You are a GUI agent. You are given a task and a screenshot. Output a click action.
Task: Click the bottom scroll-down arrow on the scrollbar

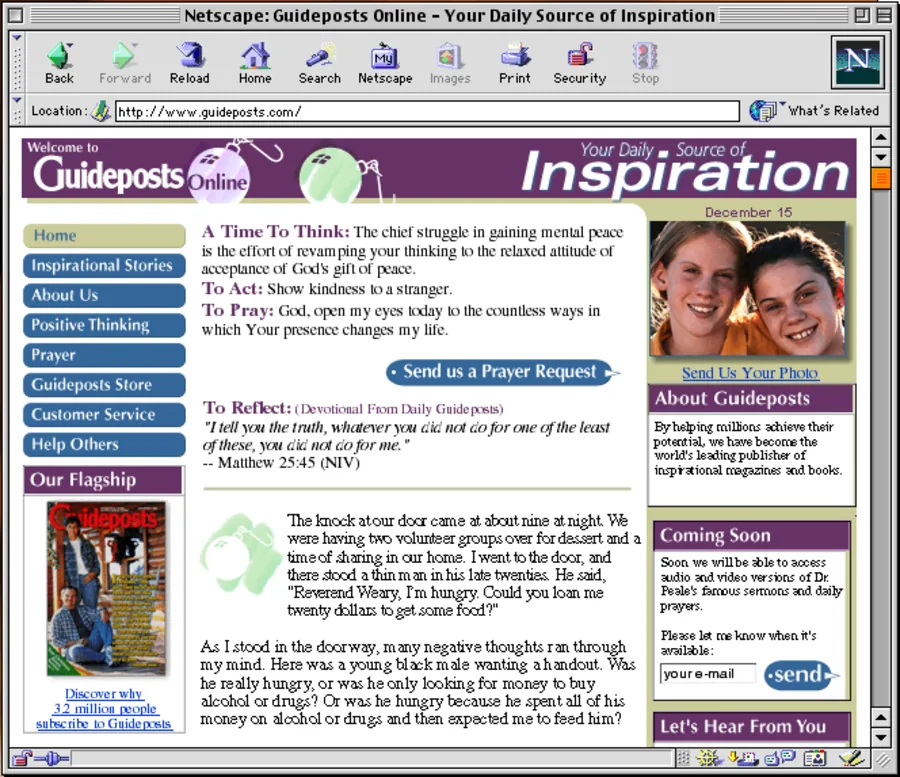[x=880, y=736]
